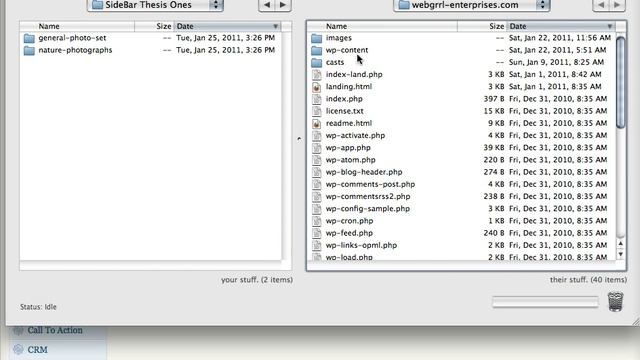The image size is (640, 360).
Task: Click the wp-commentsrss2.php file icon
Action: [x=316, y=197]
